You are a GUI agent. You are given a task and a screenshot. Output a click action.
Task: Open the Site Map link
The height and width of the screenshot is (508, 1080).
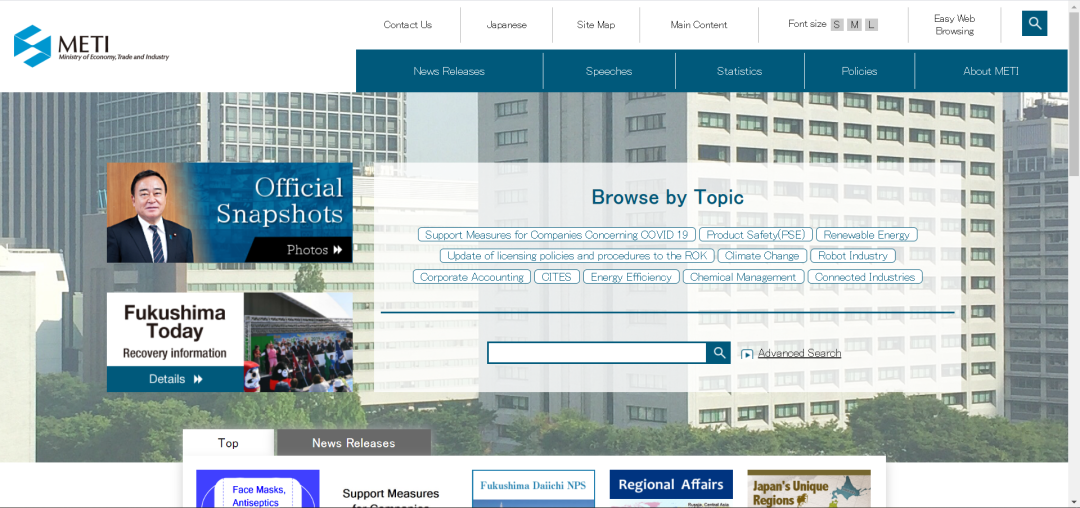pos(596,25)
